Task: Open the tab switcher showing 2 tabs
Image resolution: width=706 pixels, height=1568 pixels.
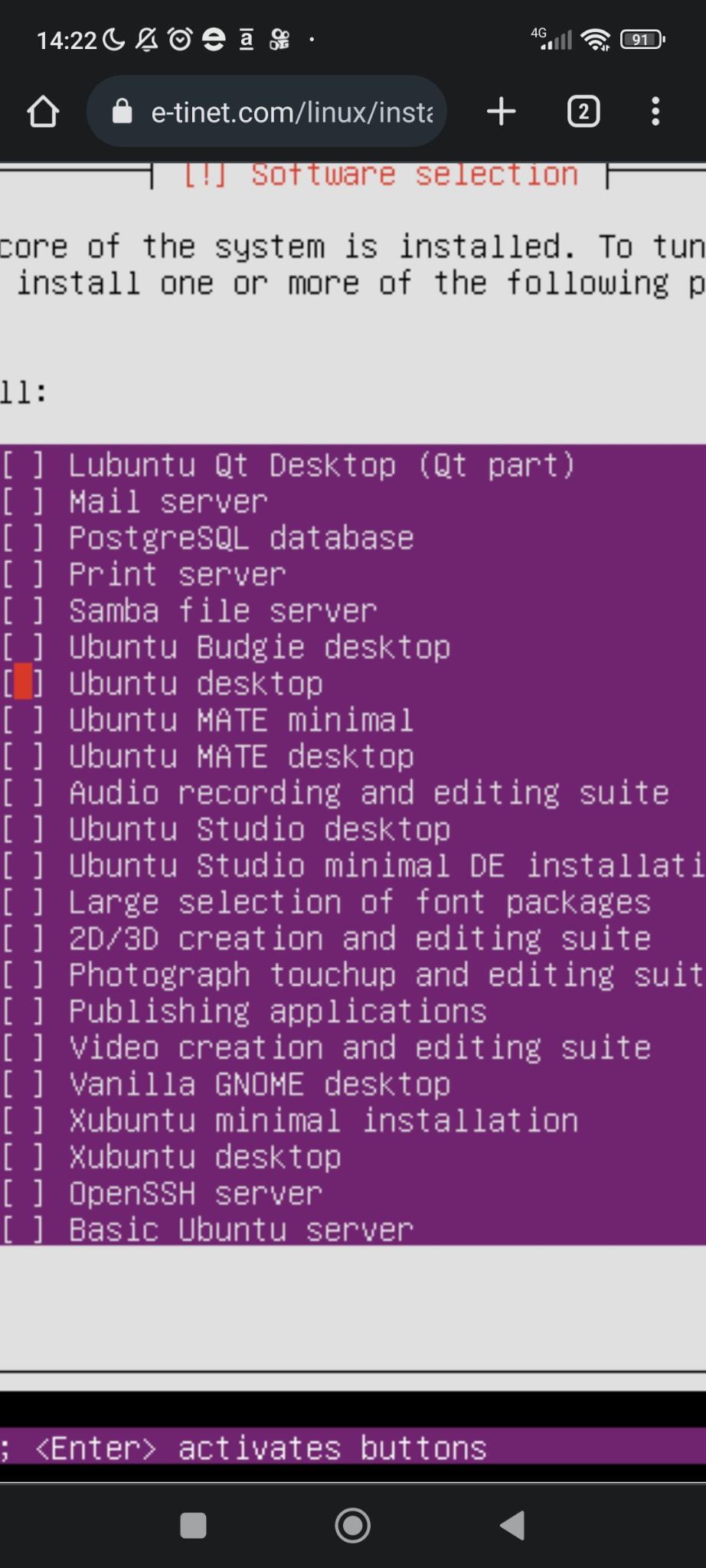Action: (583, 112)
